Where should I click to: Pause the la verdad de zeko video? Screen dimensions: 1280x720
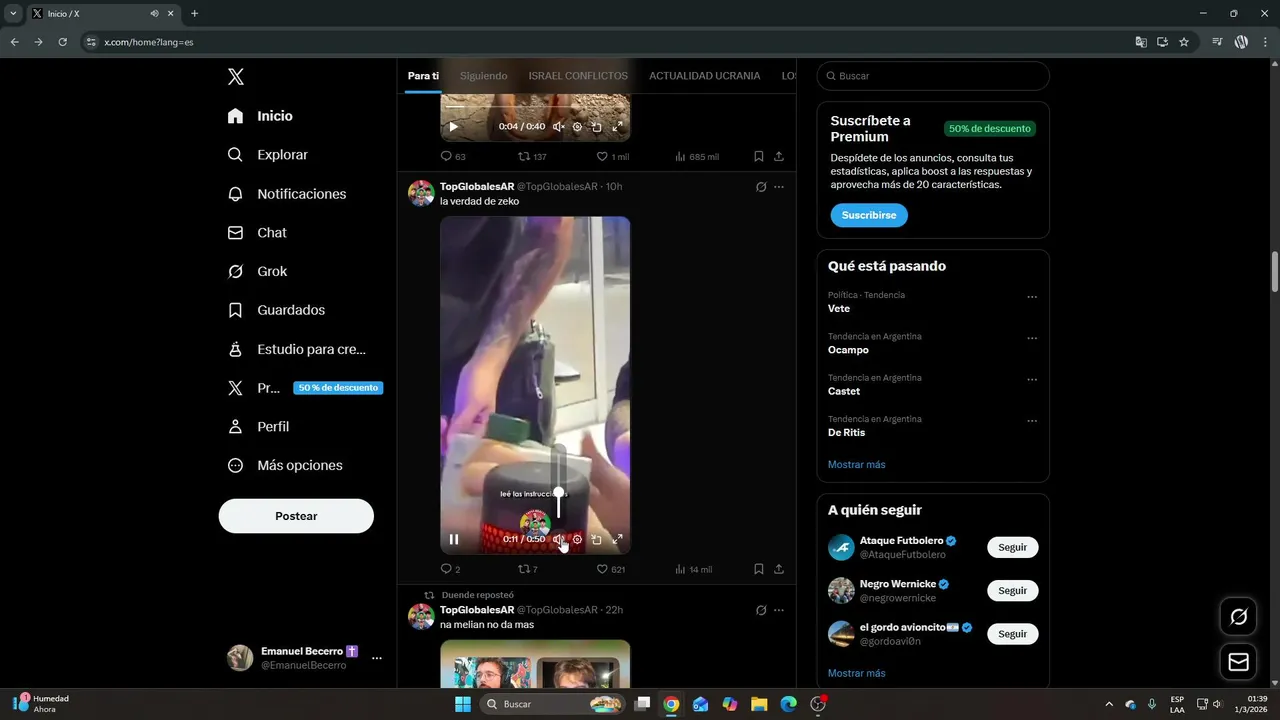454,539
